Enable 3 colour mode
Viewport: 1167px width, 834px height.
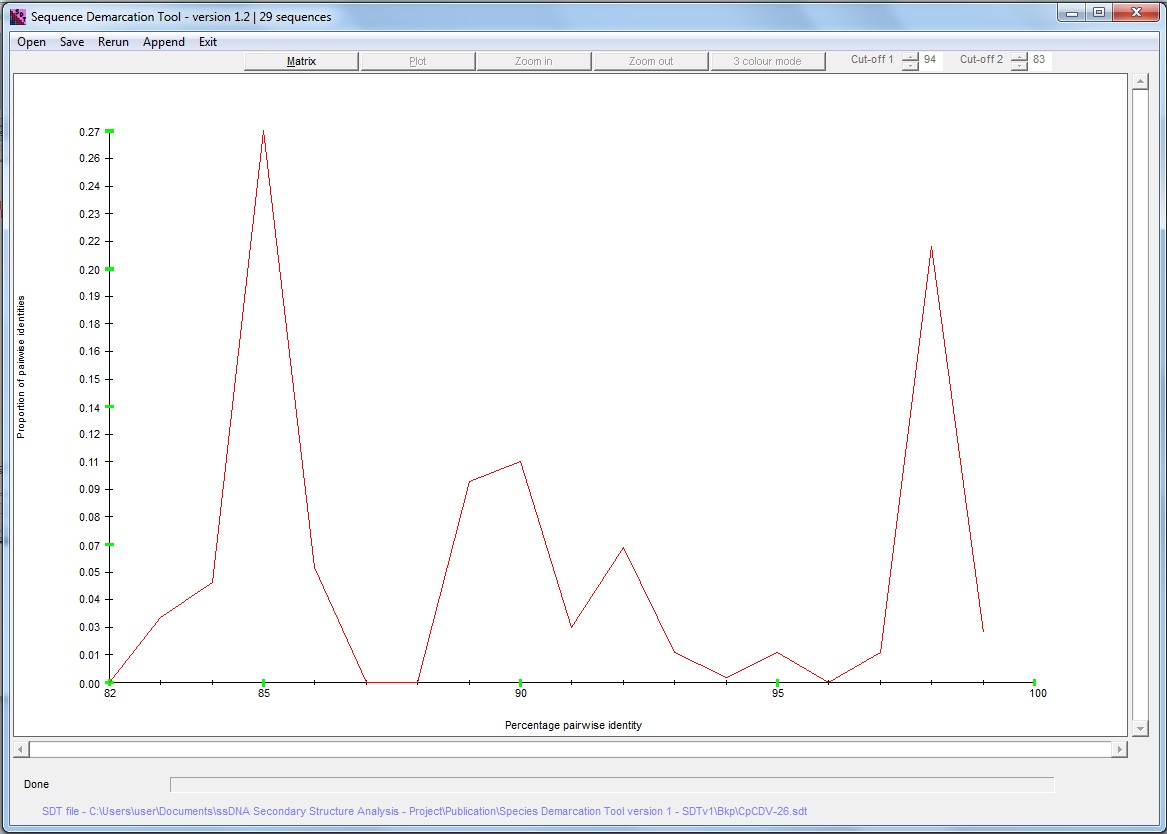click(x=768, y=60)
